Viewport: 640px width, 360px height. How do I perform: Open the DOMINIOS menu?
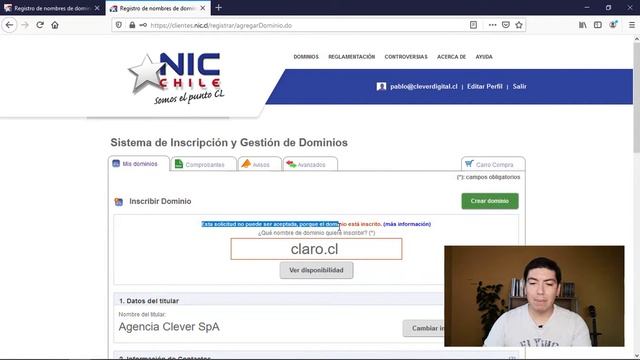[306, 57]
